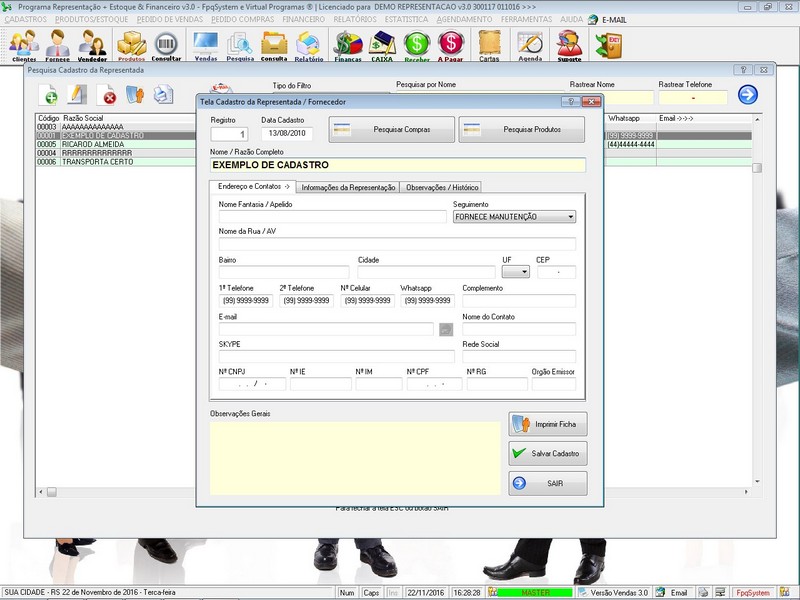Screen dimensions: 800x600
Task: Open the CADASTROS menu
Action: (x=26, y=19)
